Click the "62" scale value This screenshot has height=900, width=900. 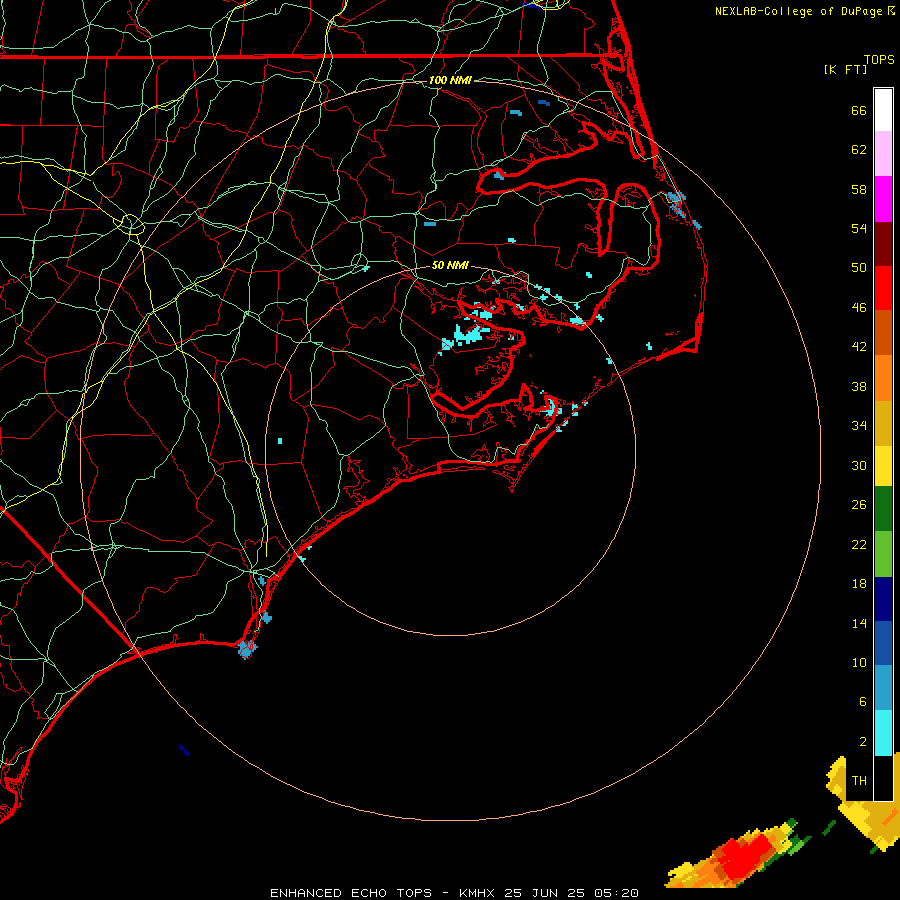click(859, 150)
